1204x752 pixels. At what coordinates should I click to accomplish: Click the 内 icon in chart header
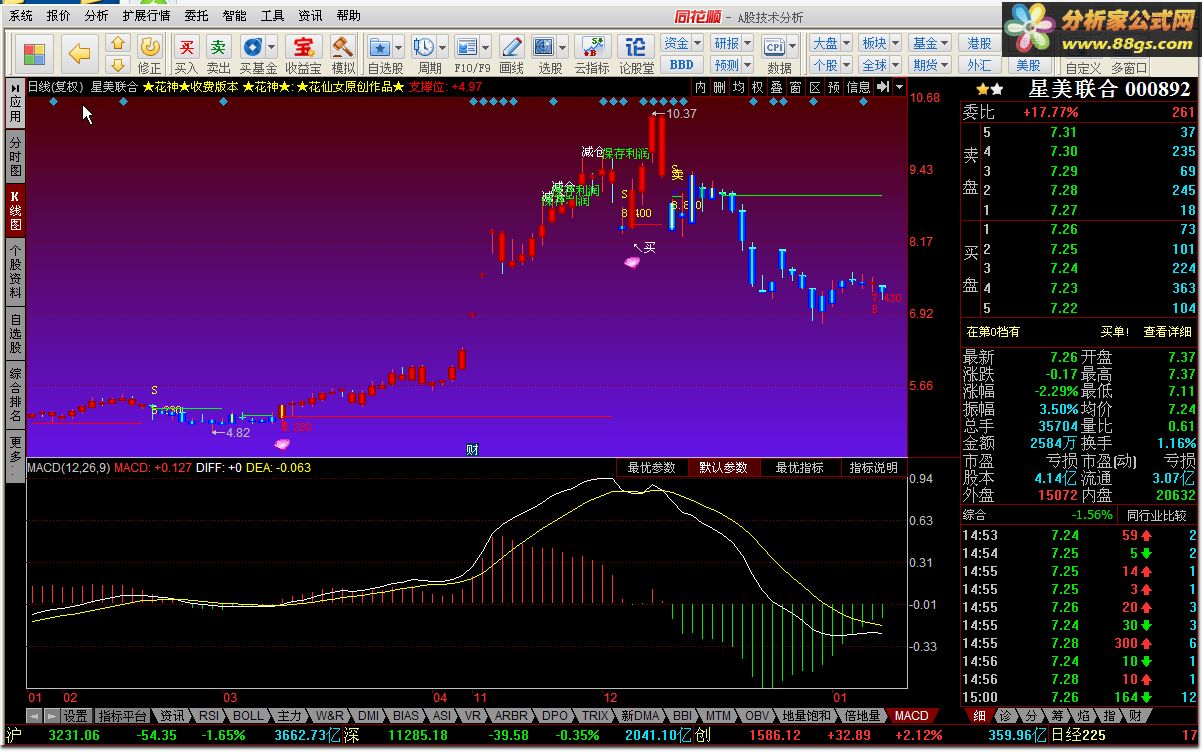click(x=701, y=87)
